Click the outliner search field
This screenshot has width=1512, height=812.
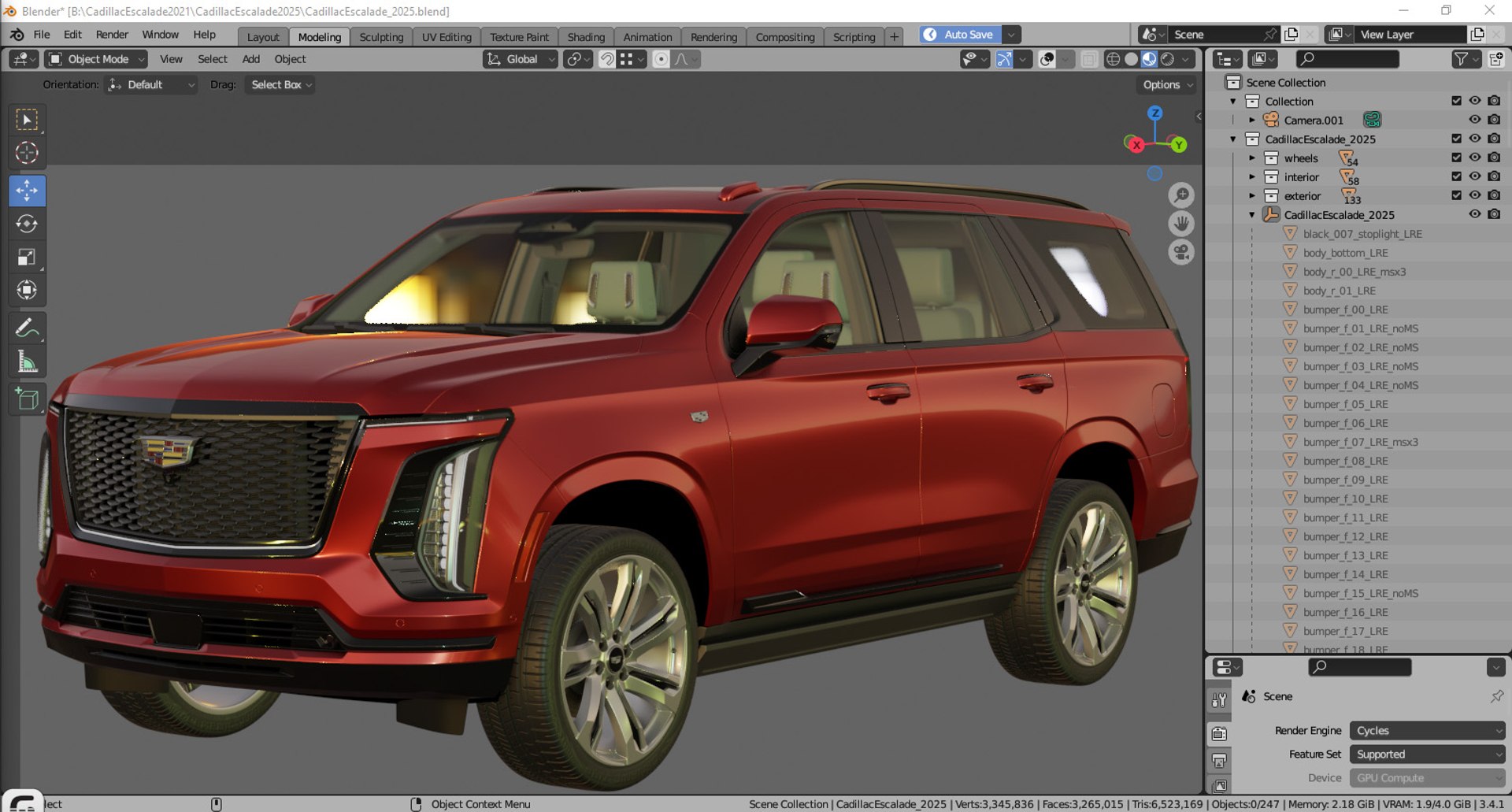[1347, 59]
